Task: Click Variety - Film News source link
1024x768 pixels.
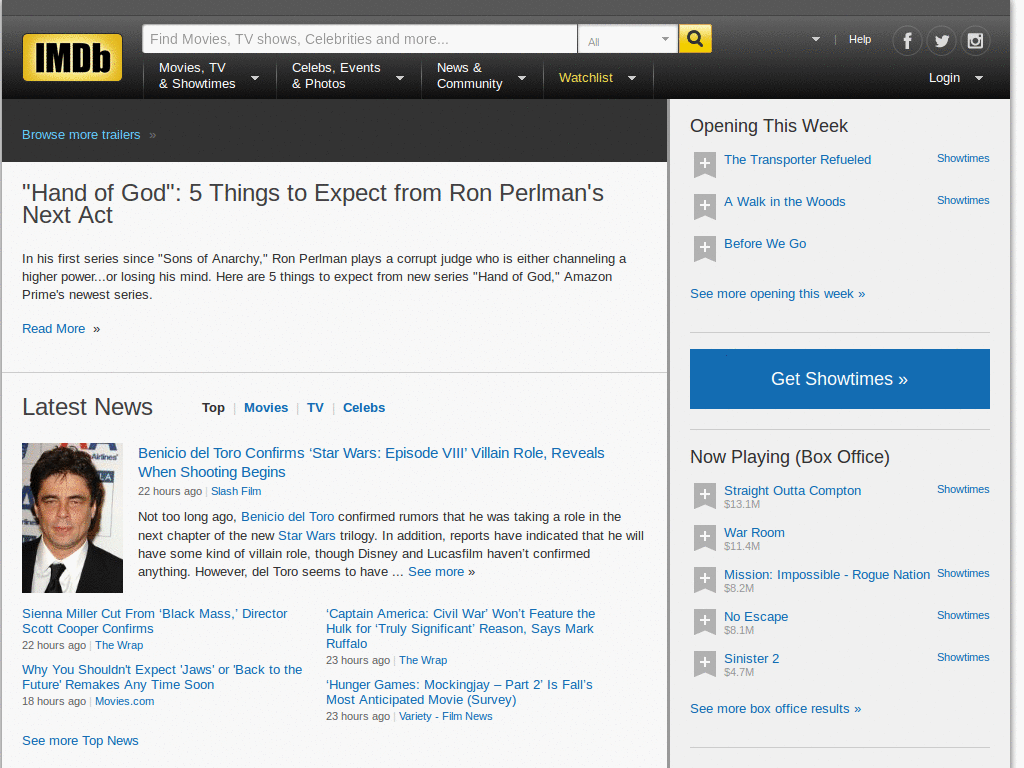Action: click(445, 716)
